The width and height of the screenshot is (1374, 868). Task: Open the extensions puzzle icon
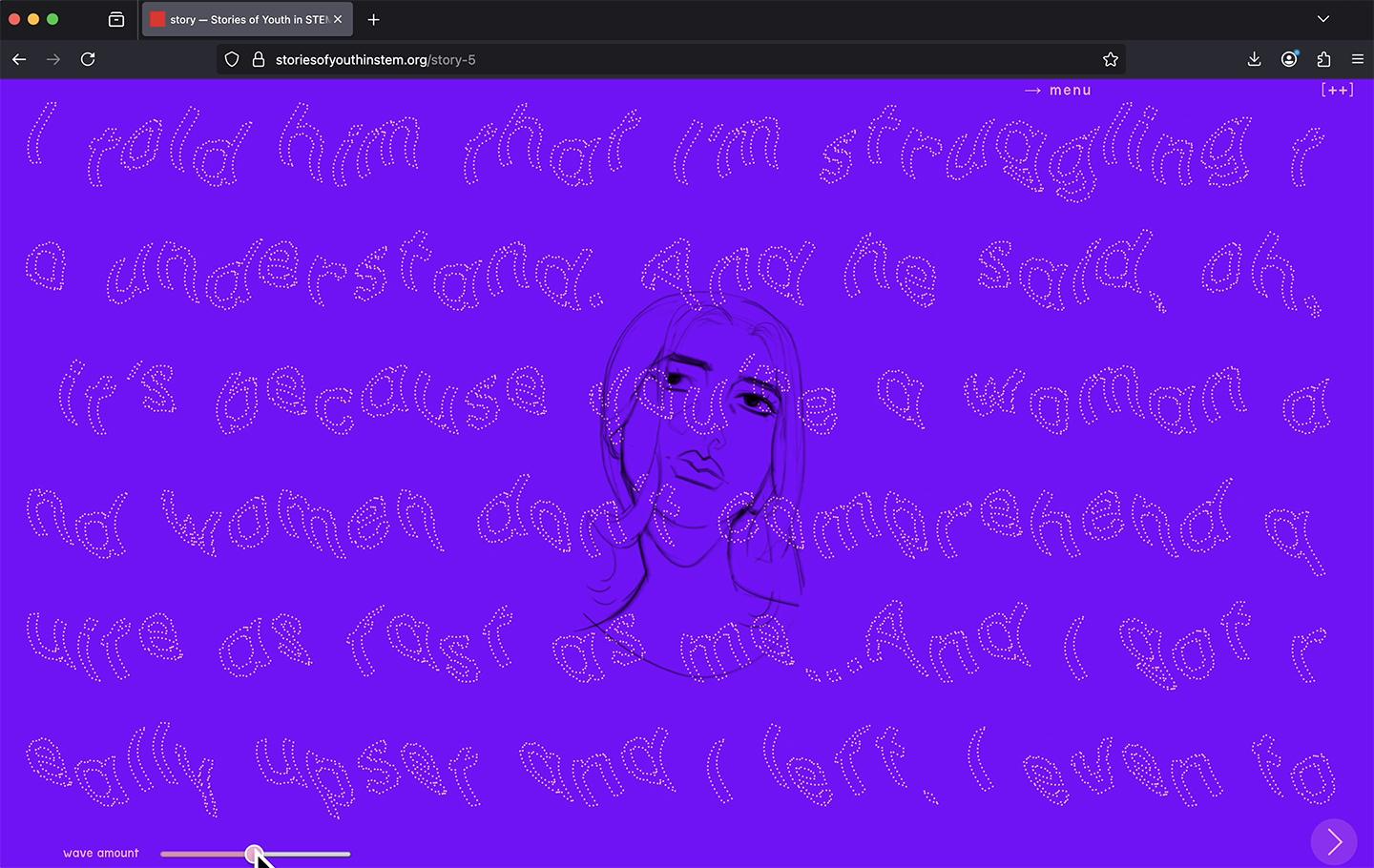point(1323,59)
